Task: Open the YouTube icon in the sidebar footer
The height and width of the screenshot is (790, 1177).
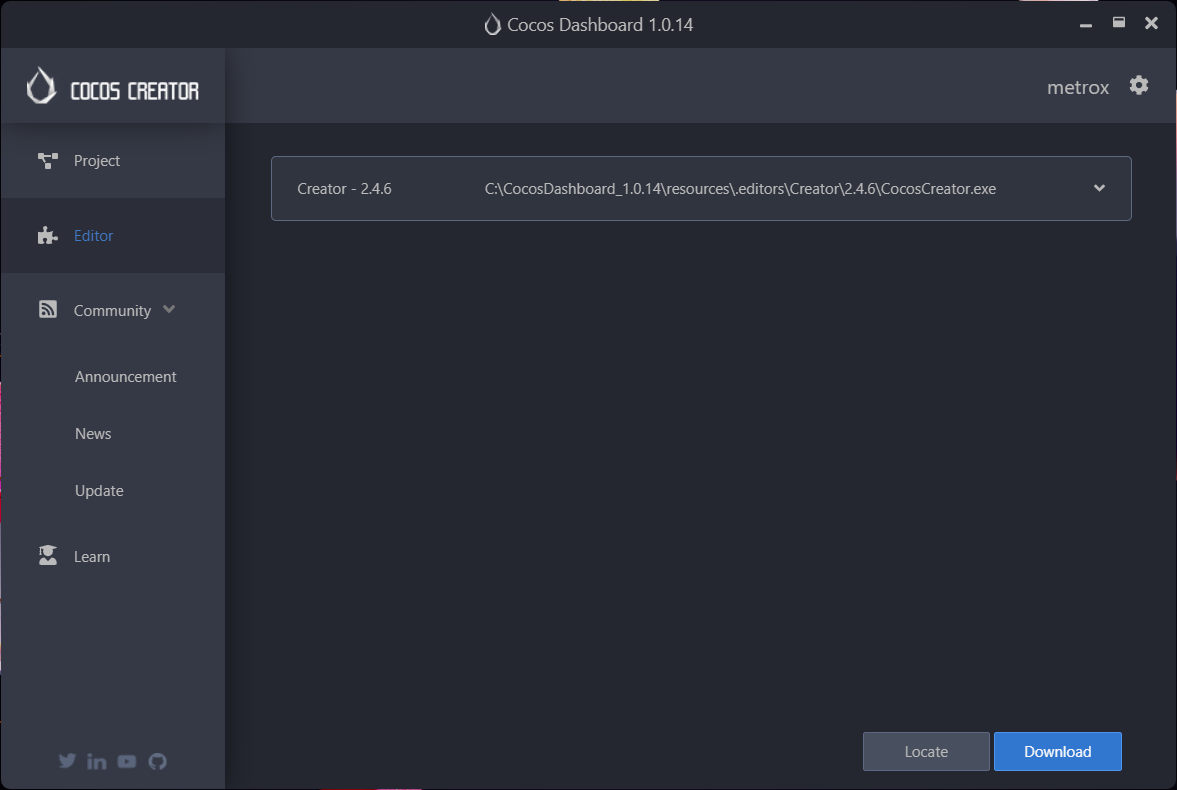Action: pos(127,761)
